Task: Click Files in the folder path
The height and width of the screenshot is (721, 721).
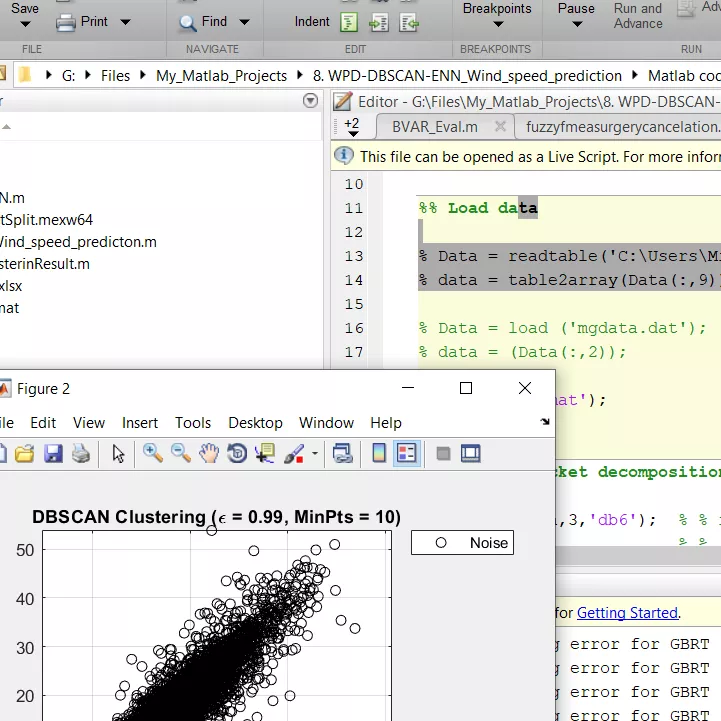Action: click(115, 75)
